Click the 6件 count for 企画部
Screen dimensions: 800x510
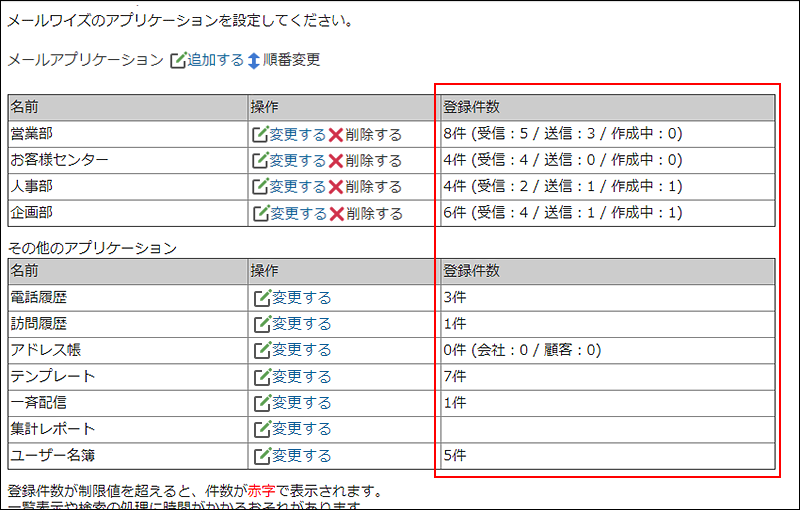click(455, 213)
